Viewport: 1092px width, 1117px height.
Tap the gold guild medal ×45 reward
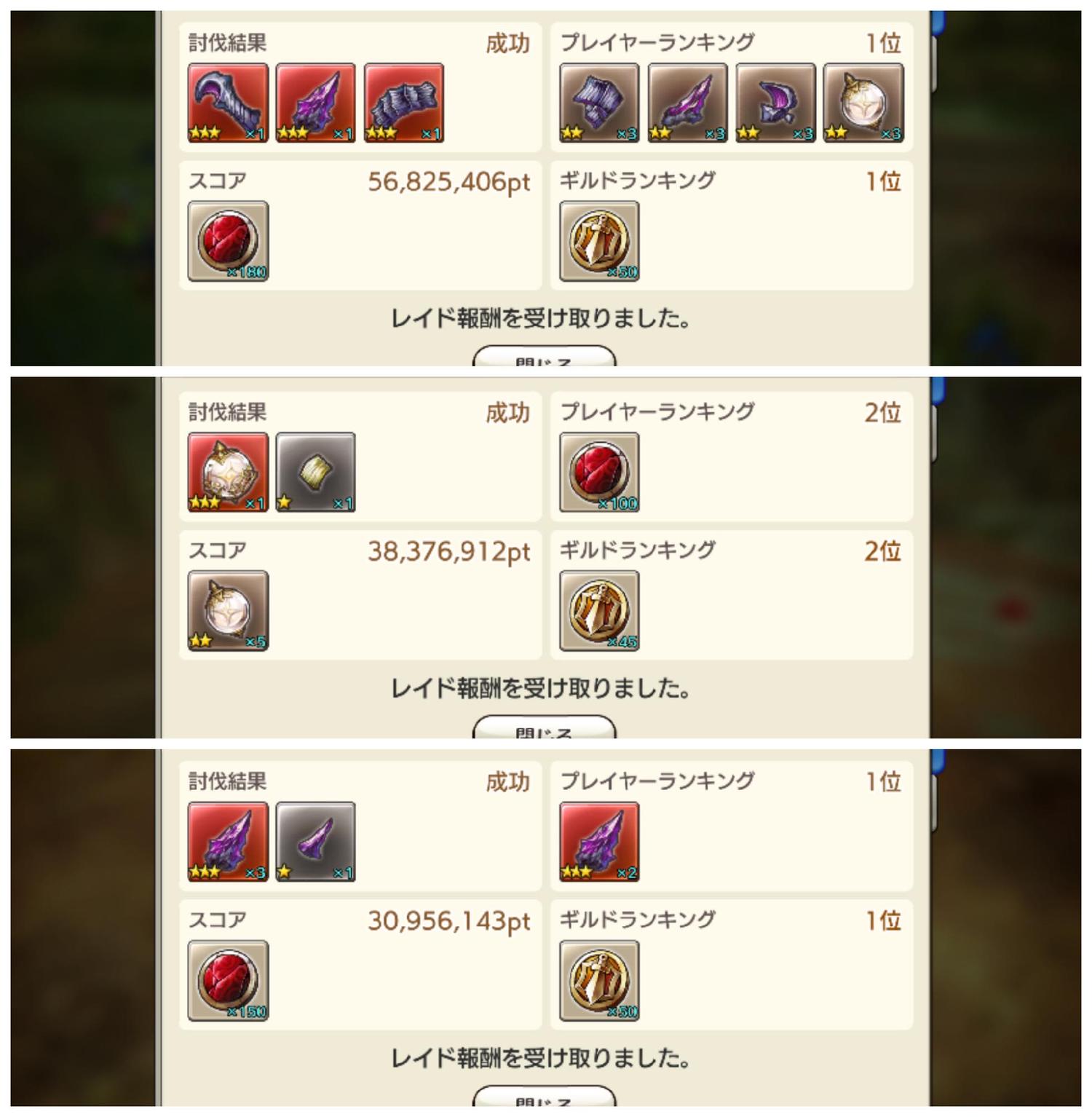[599, 611]
